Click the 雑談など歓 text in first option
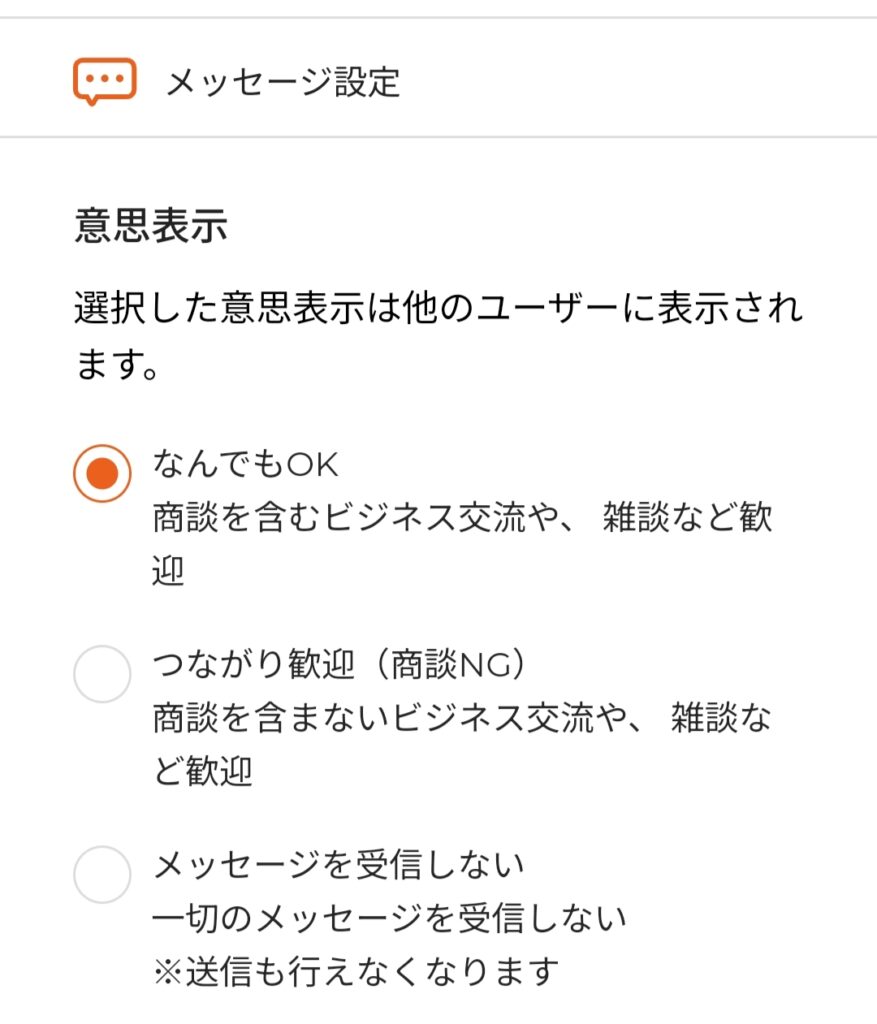The width and height of the screenshot is (877, 1024). [687, 519]
